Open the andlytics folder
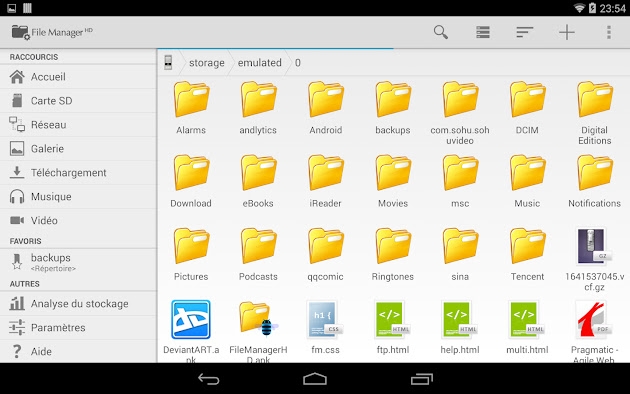This screenshot has height=394, width=630. (258, 108)
